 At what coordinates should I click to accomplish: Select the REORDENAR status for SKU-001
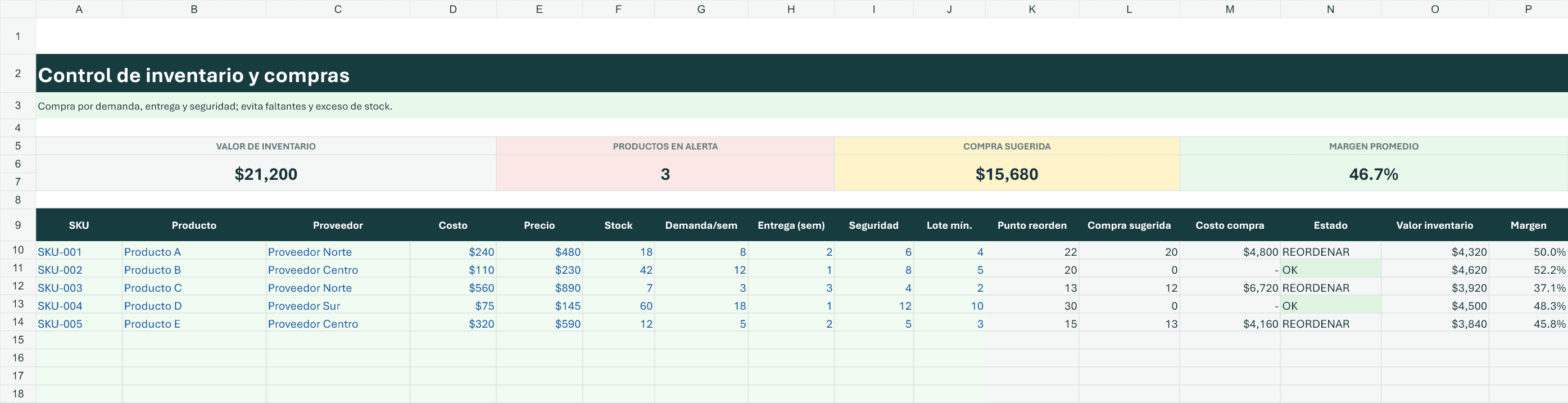tap(1331, 251)
